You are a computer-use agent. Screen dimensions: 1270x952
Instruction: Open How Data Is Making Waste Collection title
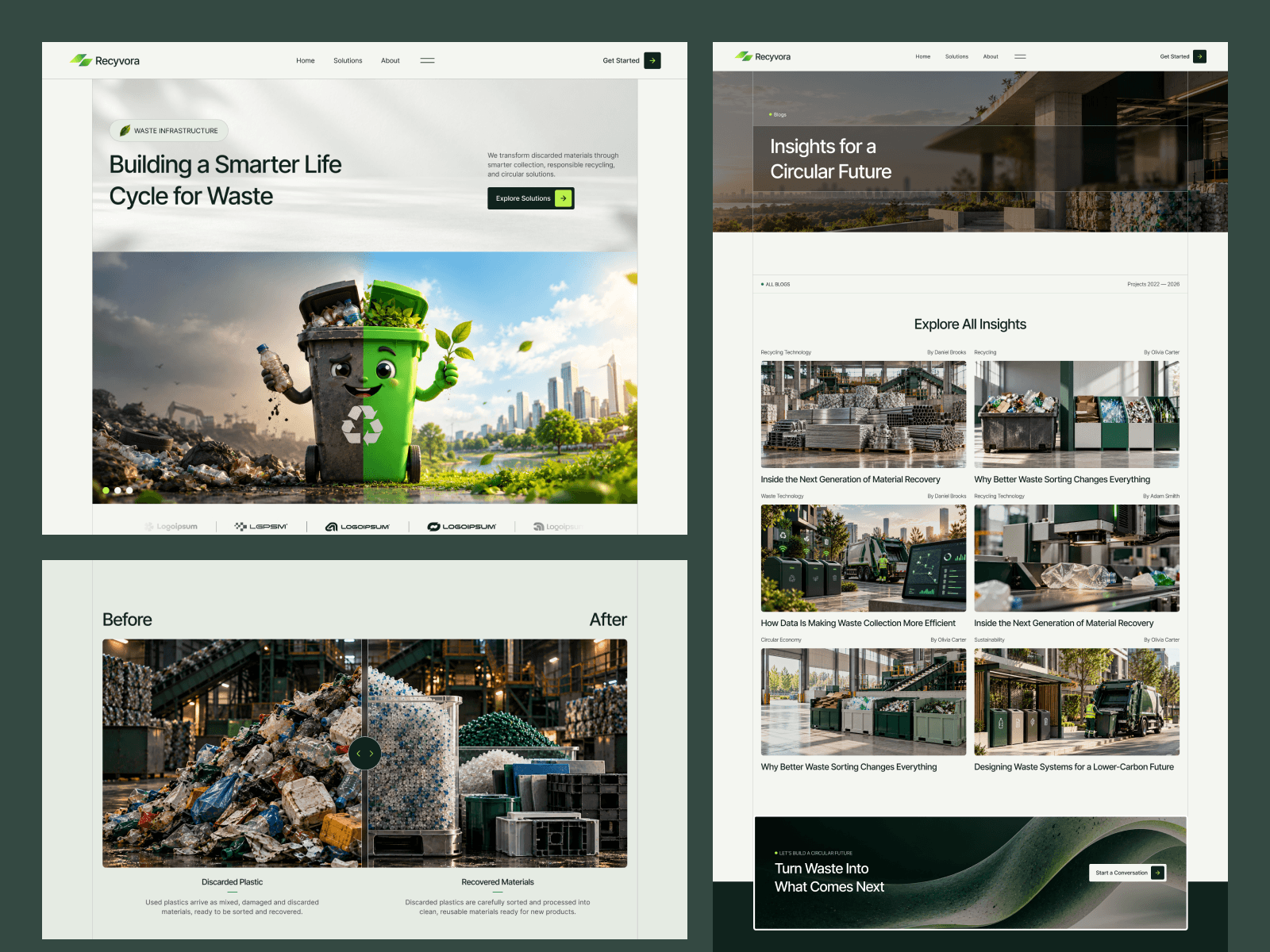coord(858,624)
